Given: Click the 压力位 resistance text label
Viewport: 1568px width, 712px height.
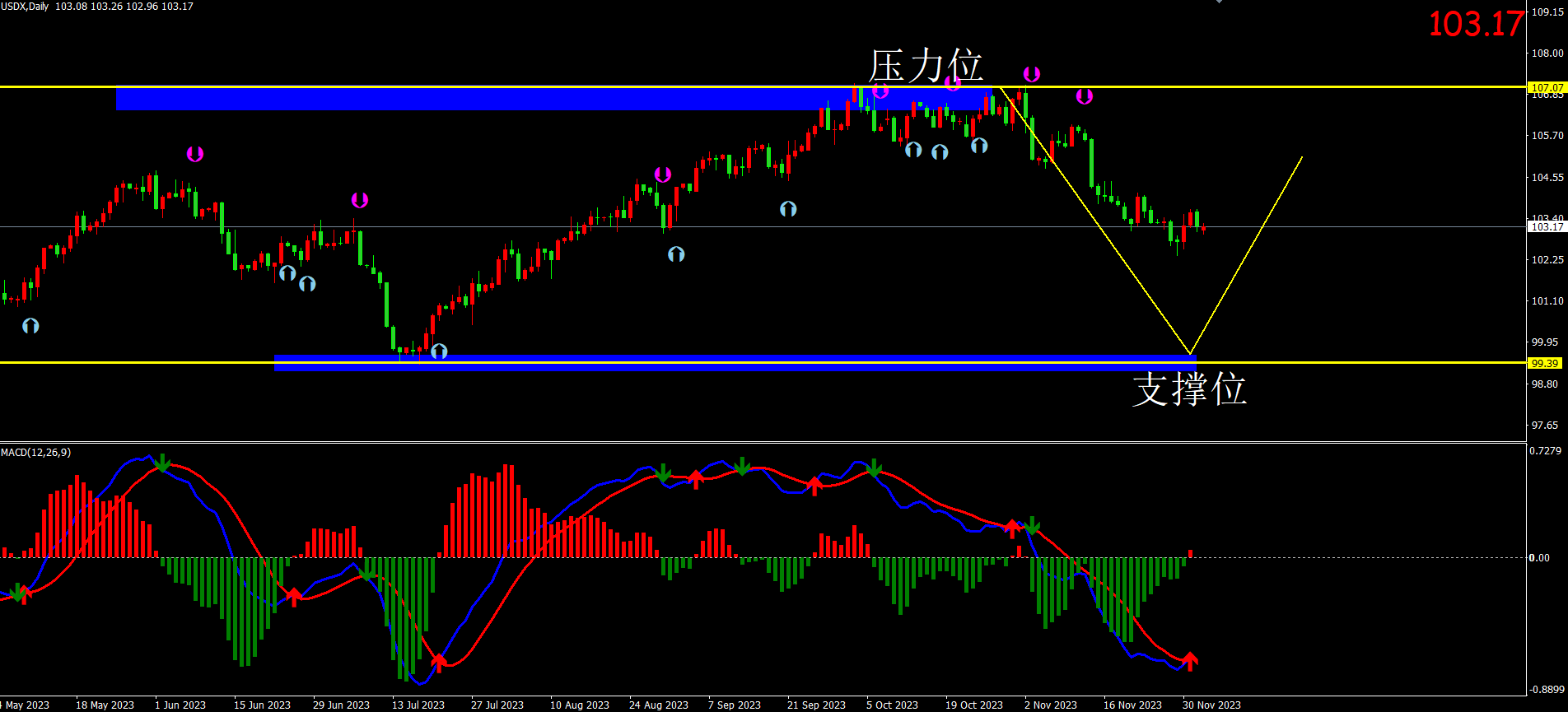Looking at the screenshot, I should coord(926,66).
